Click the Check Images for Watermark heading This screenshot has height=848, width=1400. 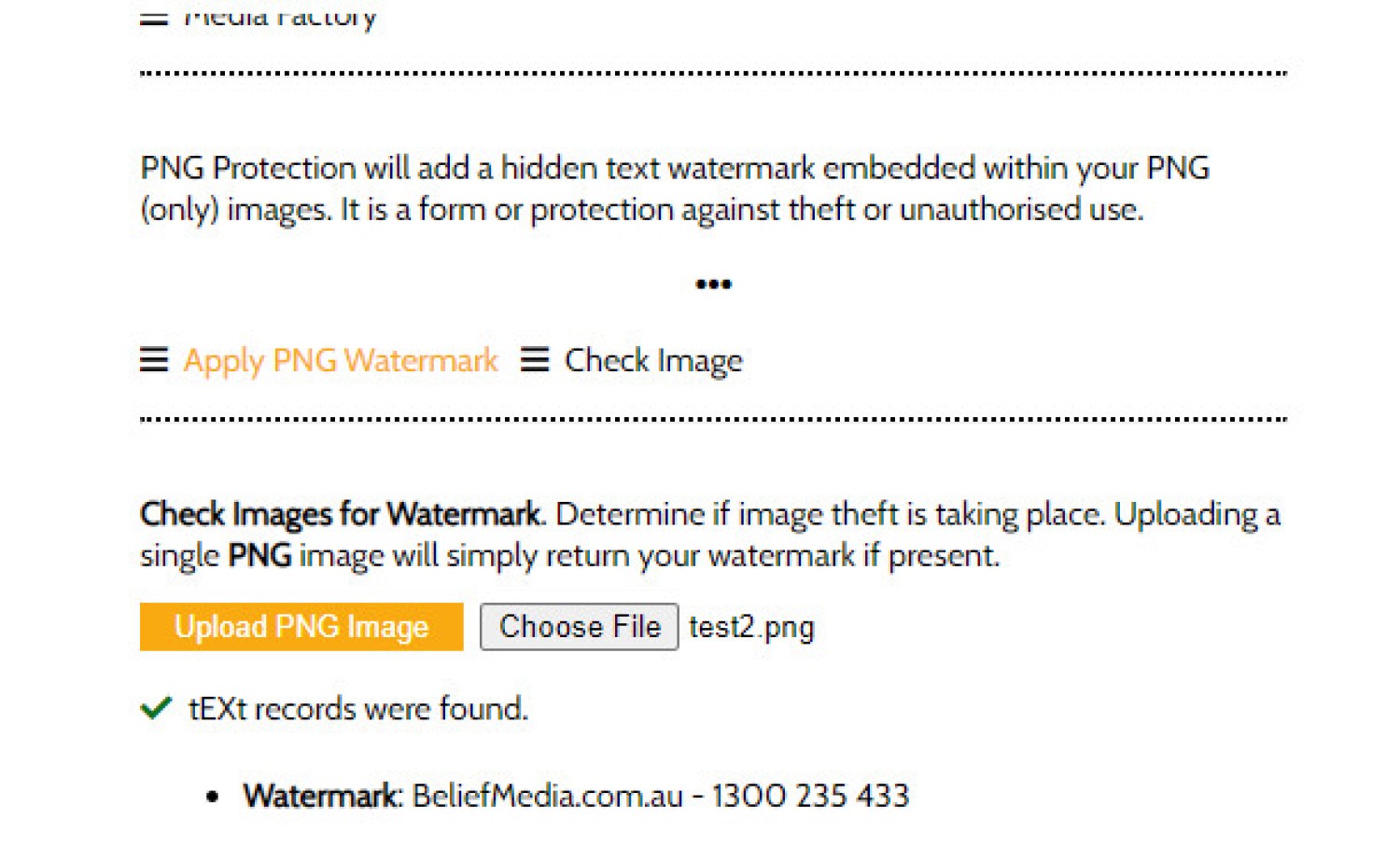point(340,514)
